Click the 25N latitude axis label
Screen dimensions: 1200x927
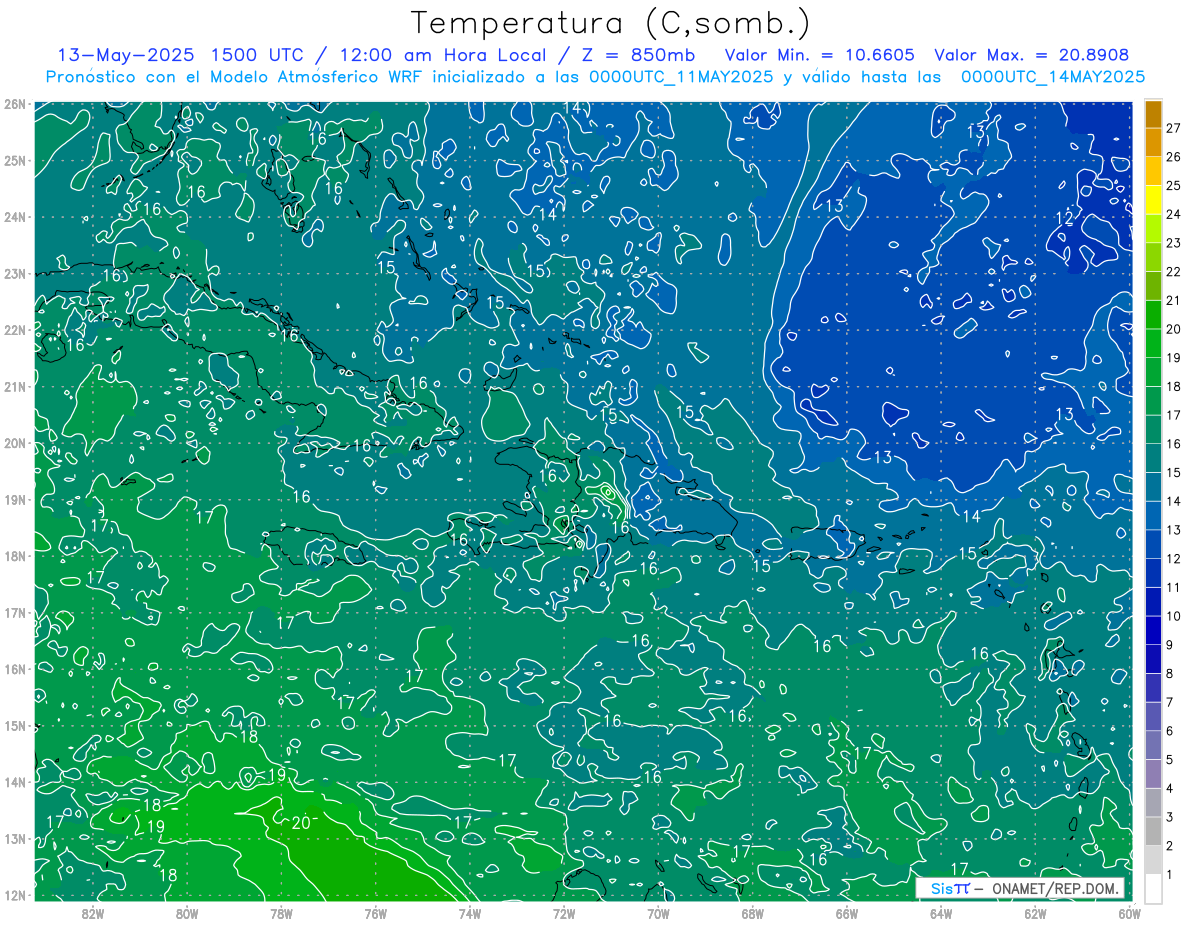pos(14,160)
